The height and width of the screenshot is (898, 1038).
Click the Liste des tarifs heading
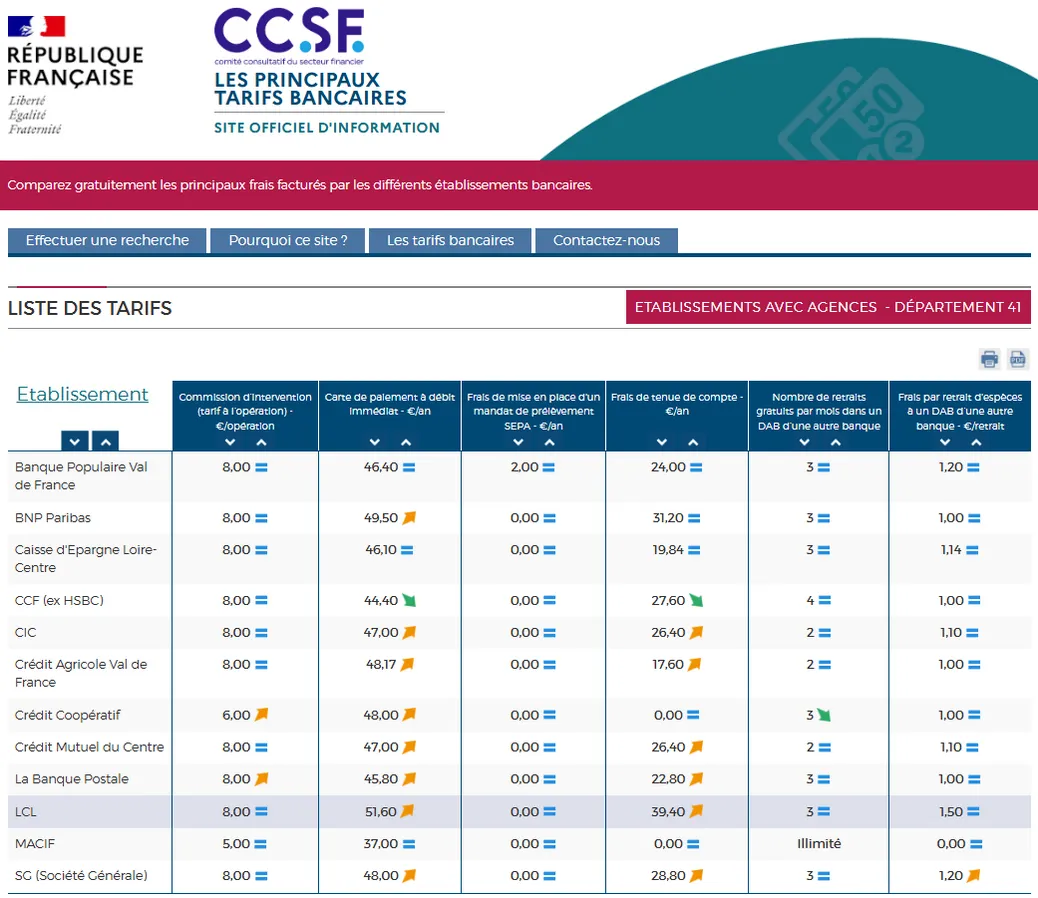pyautogui.click(x=89, y=308)
